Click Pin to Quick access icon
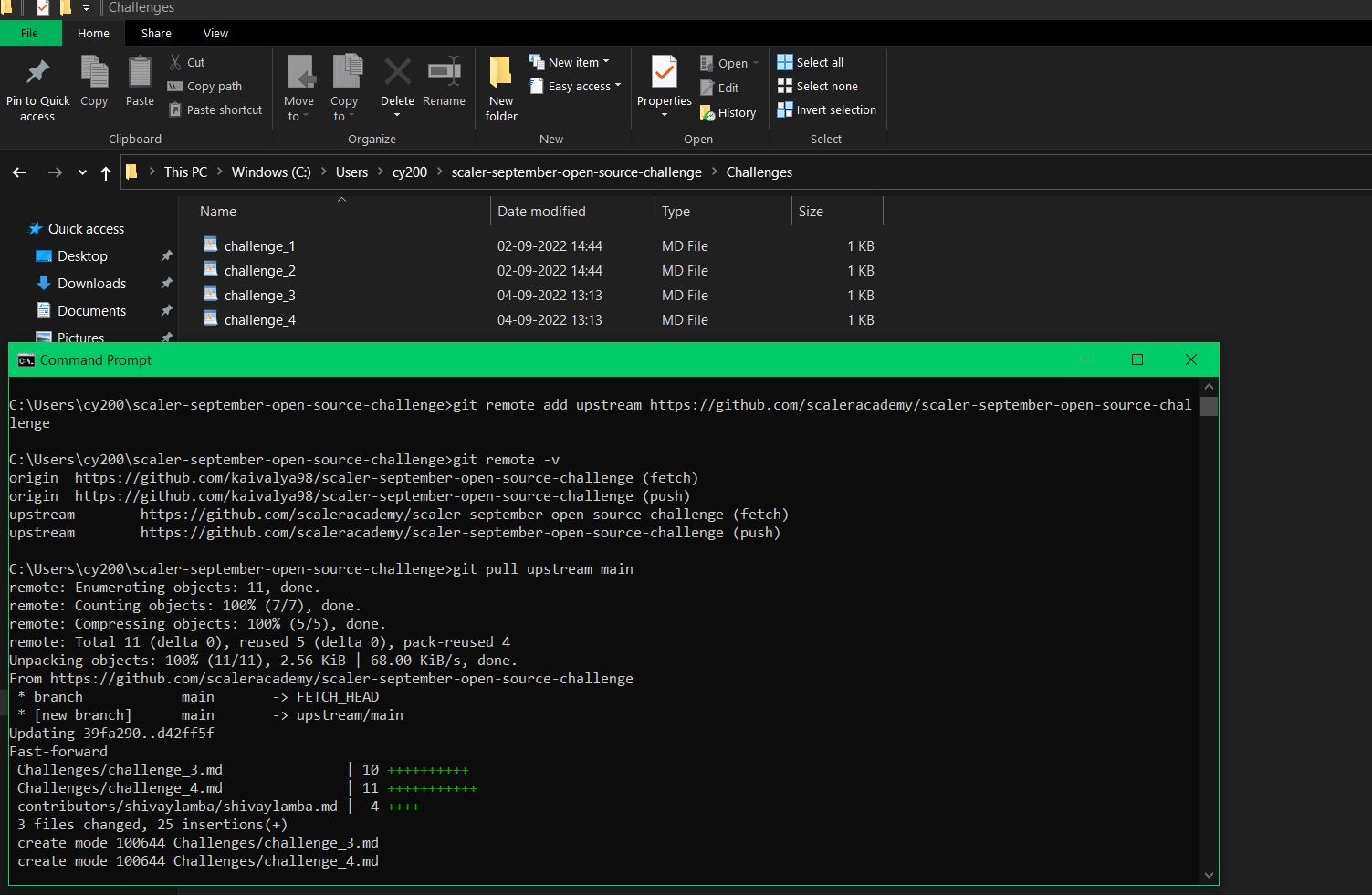 click(37, 72)
